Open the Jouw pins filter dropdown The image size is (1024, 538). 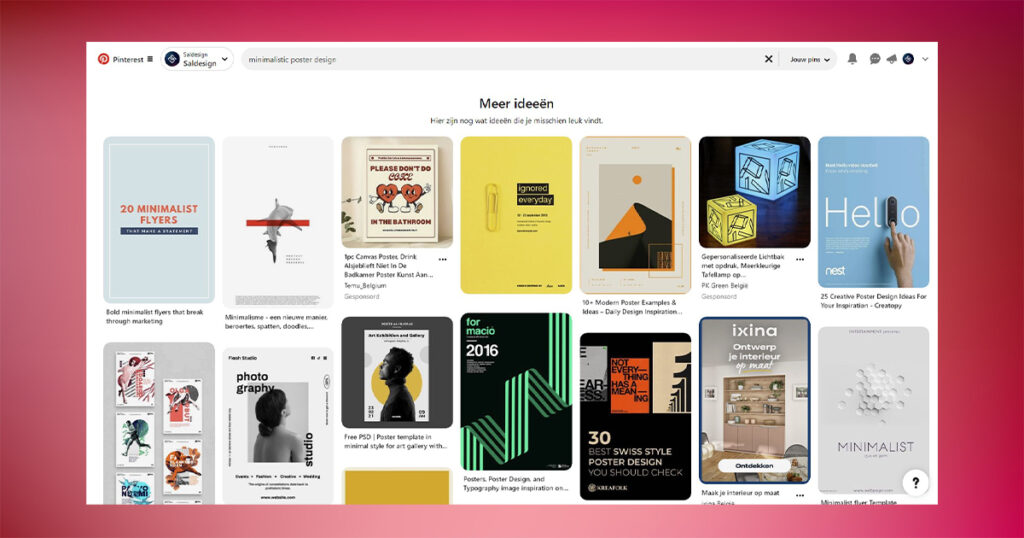coord(810,59)
